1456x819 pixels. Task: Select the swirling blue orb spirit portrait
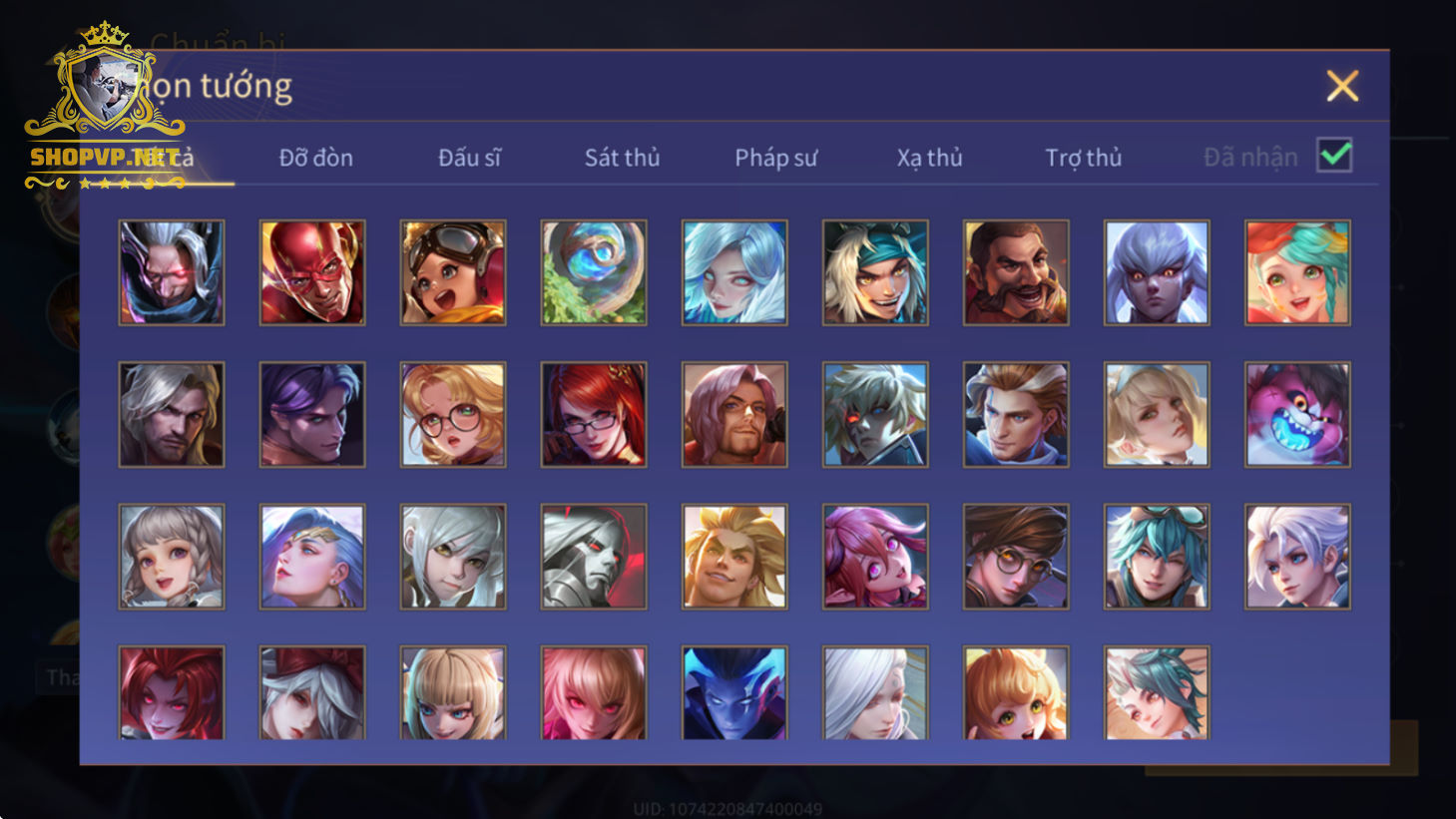point(594,272)
